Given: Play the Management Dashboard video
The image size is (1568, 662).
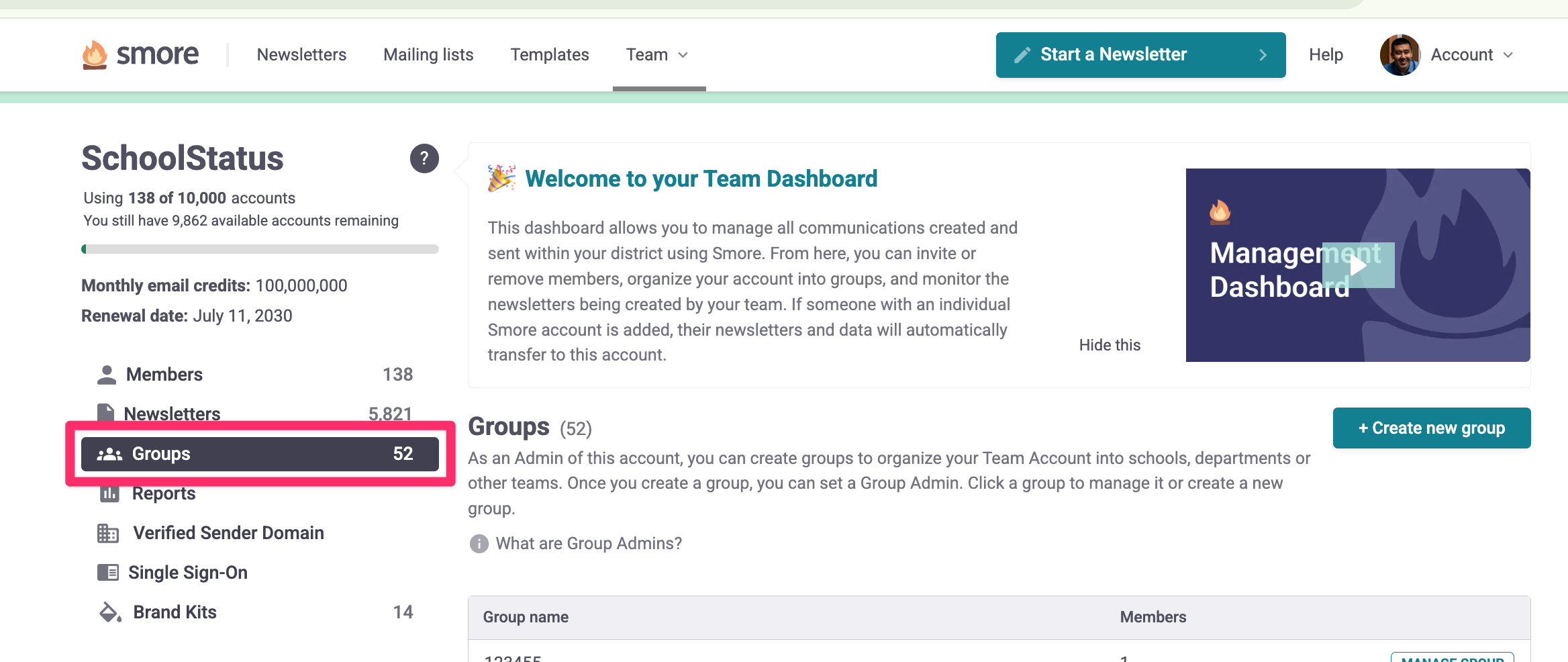Looking at the screenshot, I should (x=1358, y=265).
